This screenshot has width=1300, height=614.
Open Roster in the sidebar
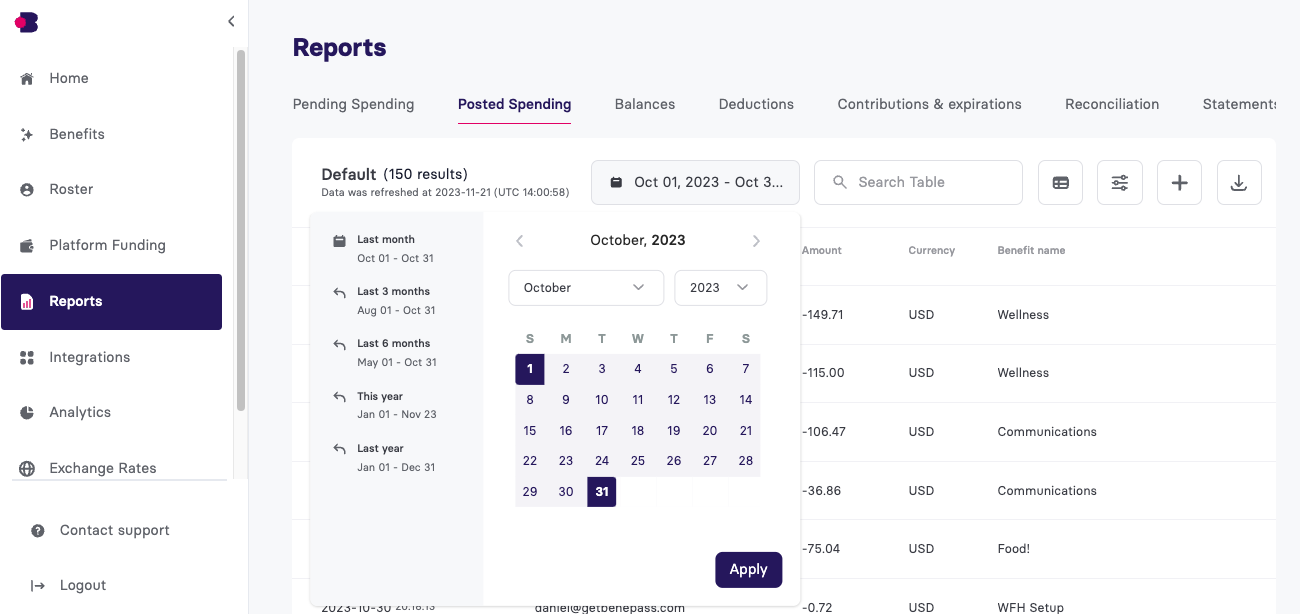click(111, 190)
